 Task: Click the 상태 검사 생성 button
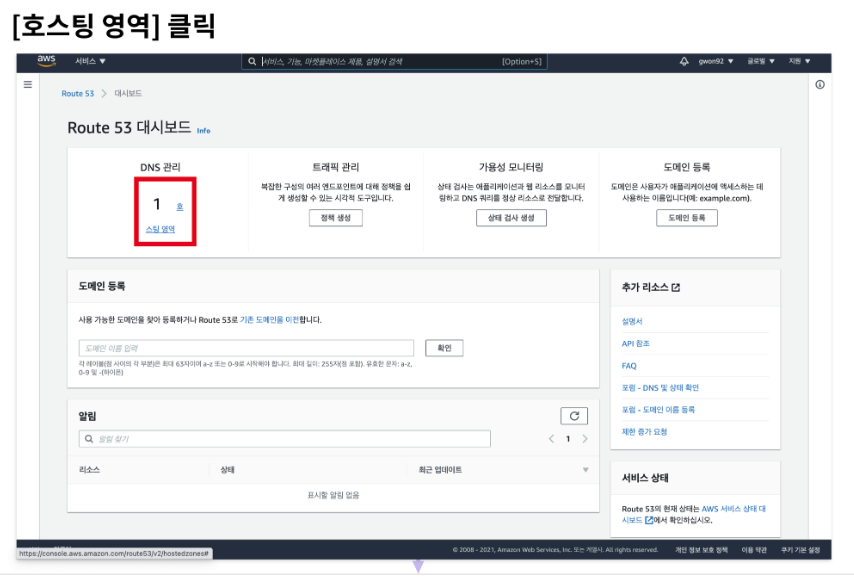click(511, 217)
